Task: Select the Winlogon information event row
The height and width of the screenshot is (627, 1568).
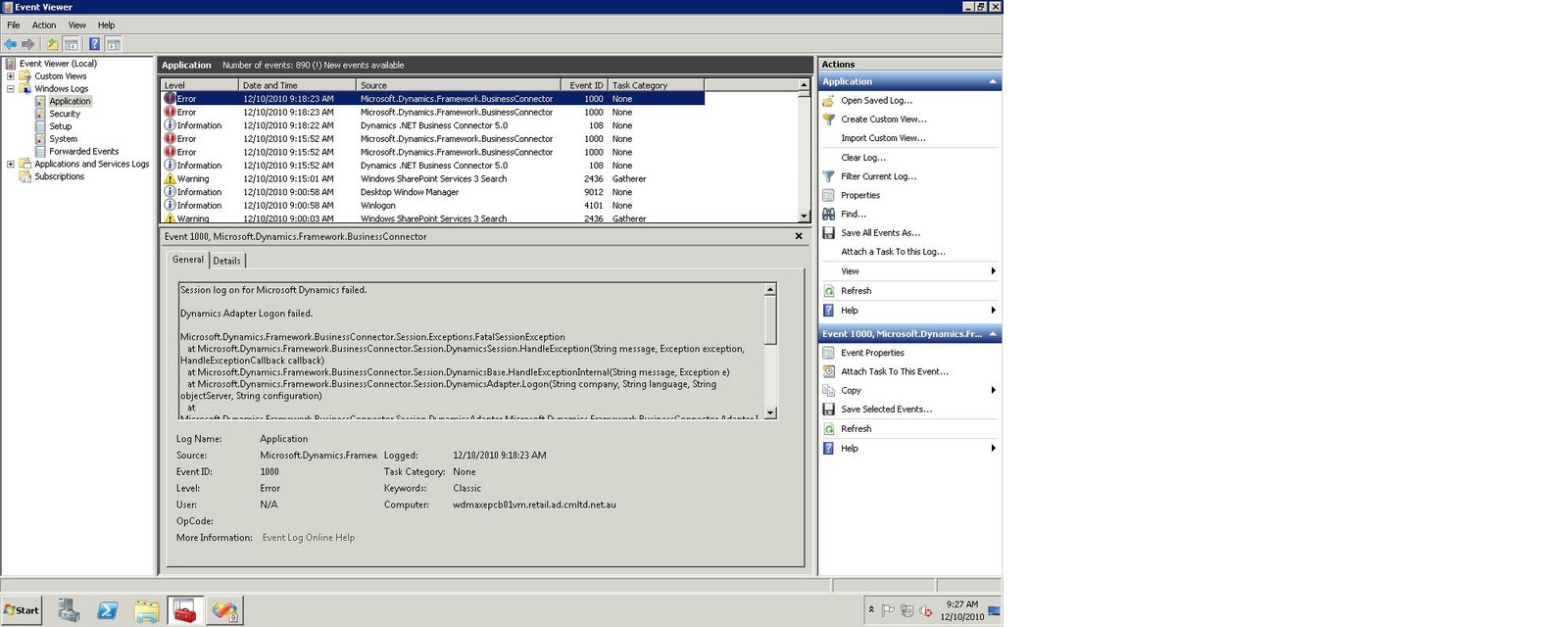Action: [x=432, y=206]
